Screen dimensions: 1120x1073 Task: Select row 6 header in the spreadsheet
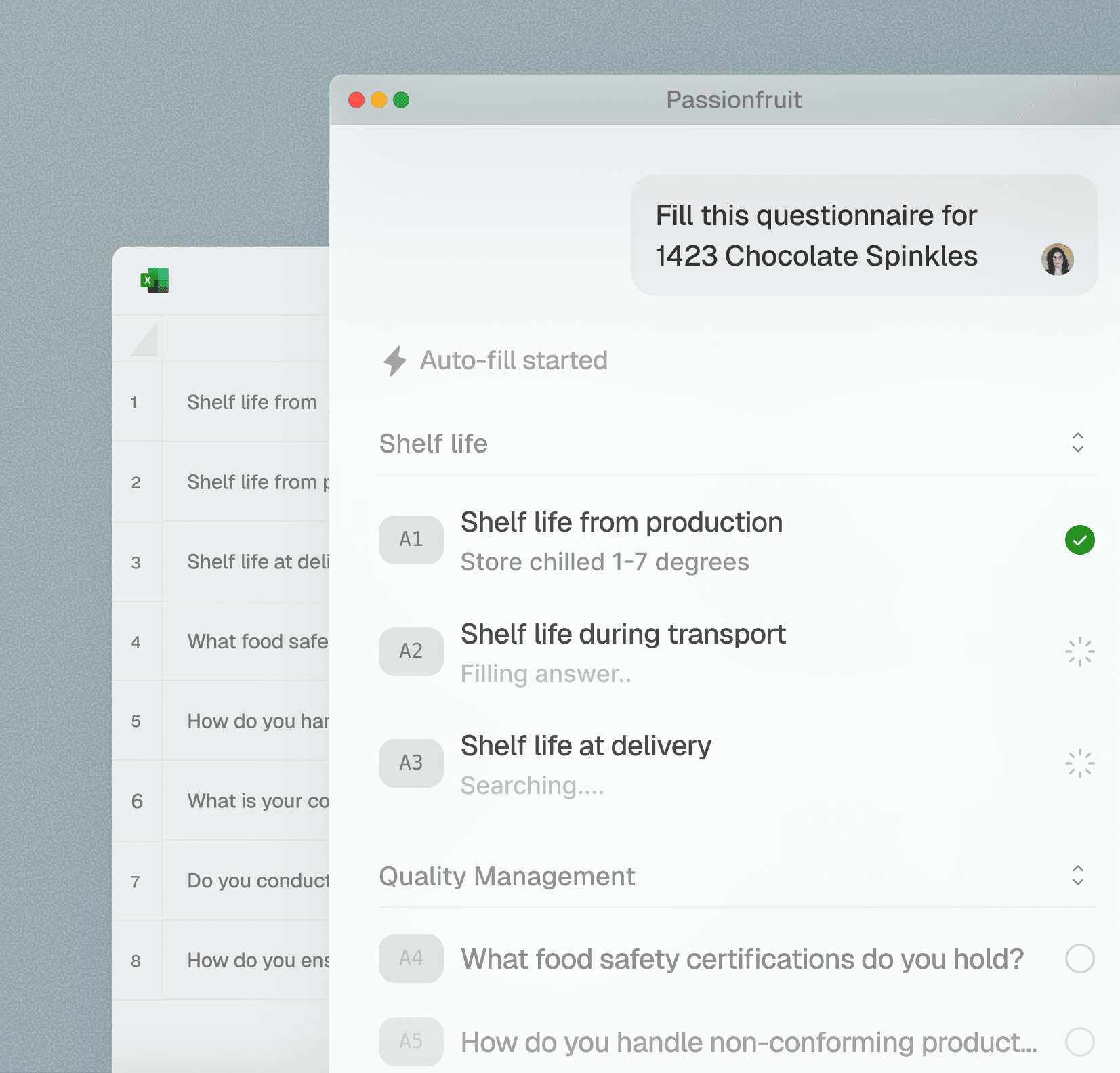138,801
